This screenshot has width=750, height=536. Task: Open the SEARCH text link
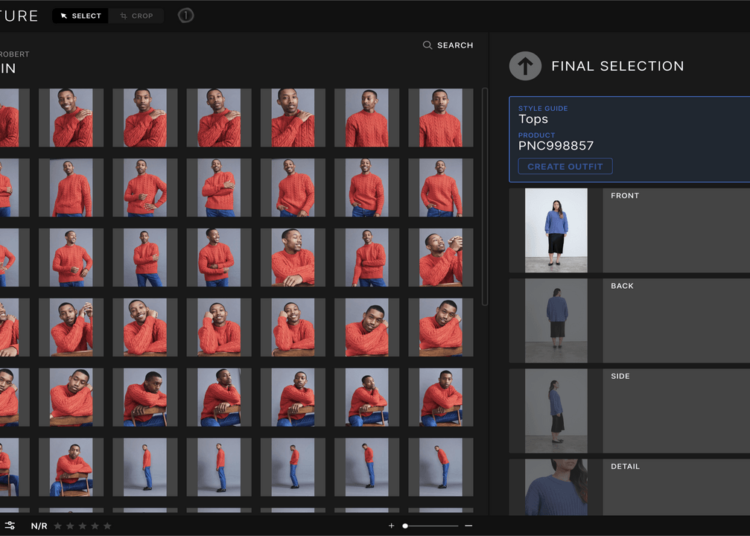(455, 45)
